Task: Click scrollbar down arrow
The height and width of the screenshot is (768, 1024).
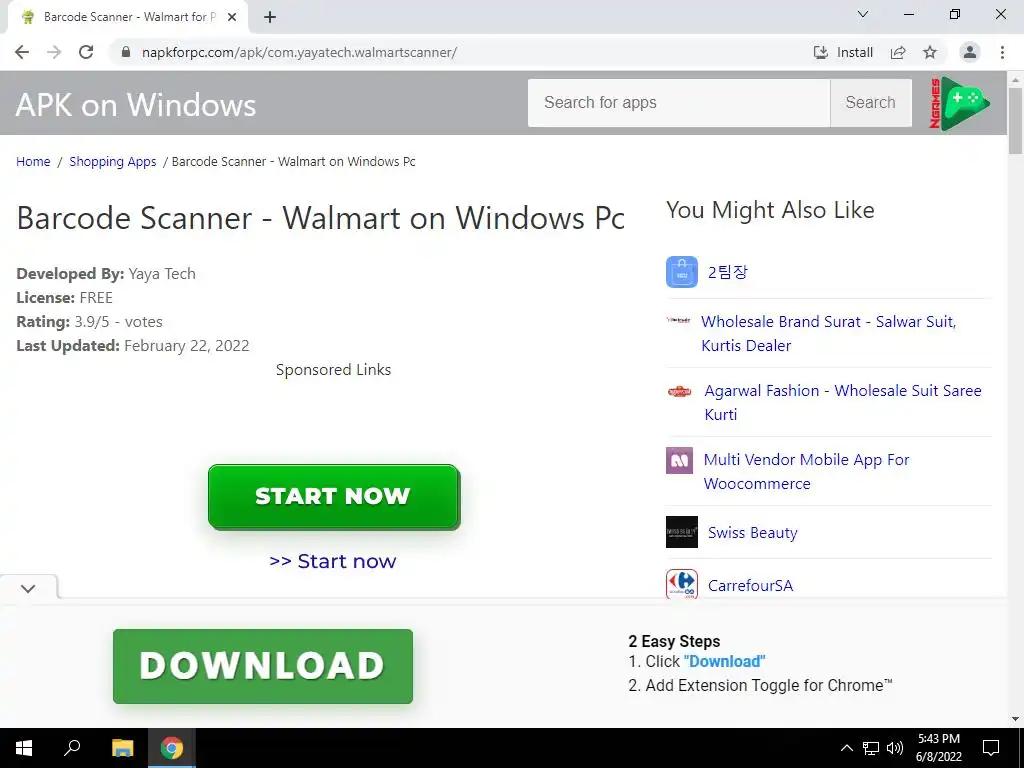Action: [1015, 719]
